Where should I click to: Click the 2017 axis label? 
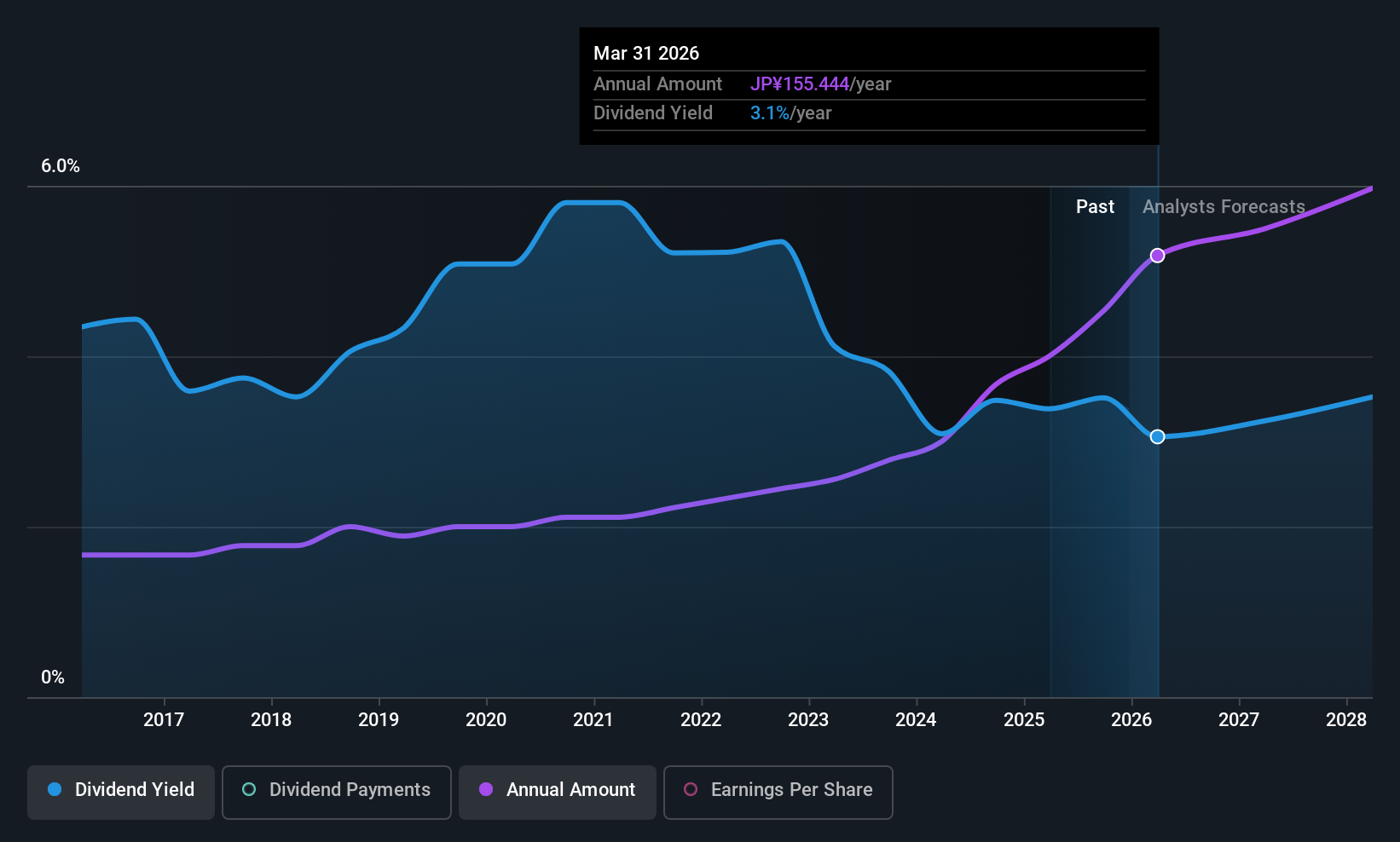(x=164, y=720)
